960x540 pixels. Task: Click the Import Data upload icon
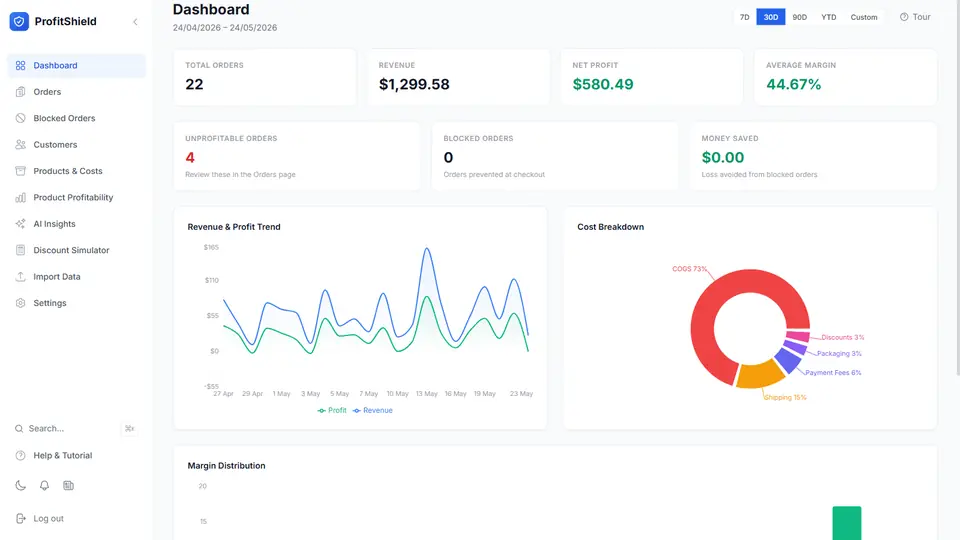[x=20, y=276]
